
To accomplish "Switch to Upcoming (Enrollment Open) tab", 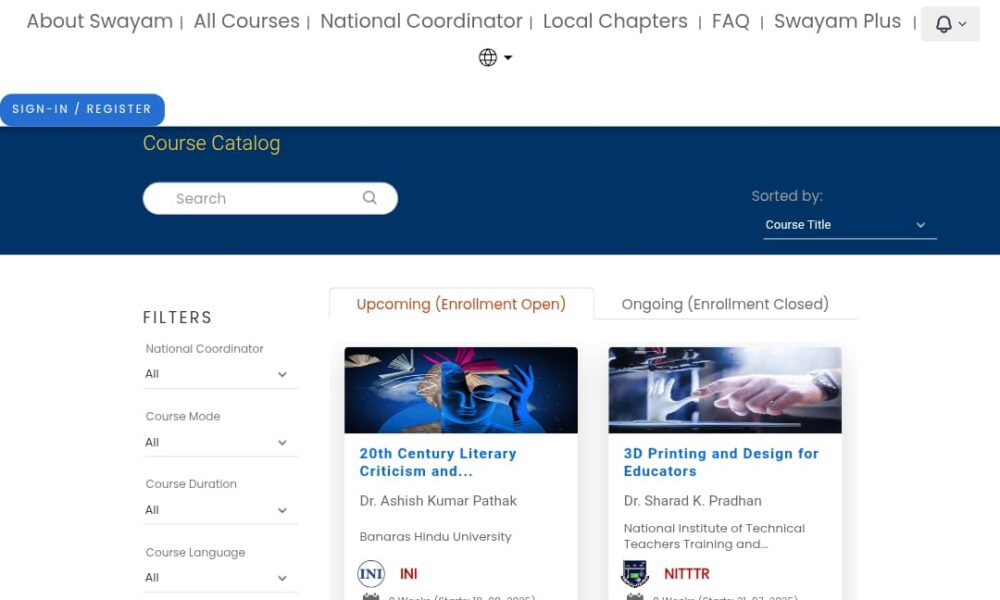I will coord(461,304).
